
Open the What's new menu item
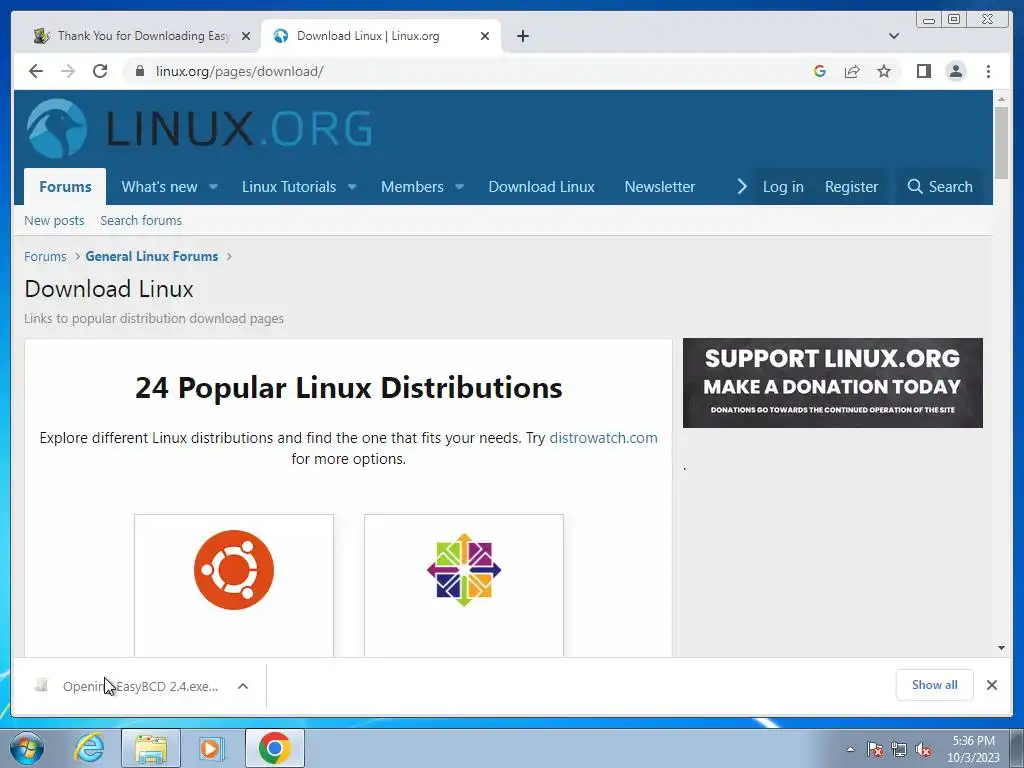click(159, 187)
